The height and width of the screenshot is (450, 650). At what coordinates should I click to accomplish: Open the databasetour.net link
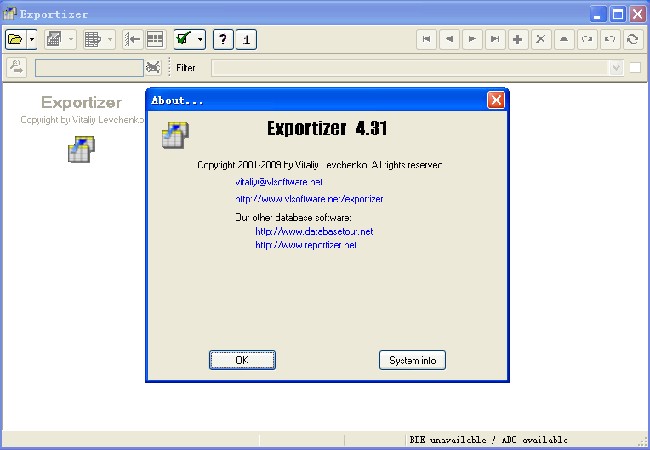tap(314, 231)
